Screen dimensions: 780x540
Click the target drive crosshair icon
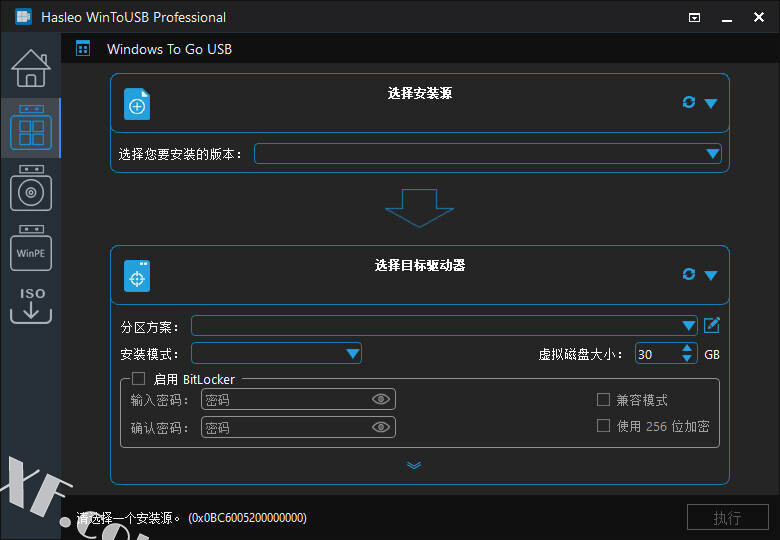click(x=137, y=276)
